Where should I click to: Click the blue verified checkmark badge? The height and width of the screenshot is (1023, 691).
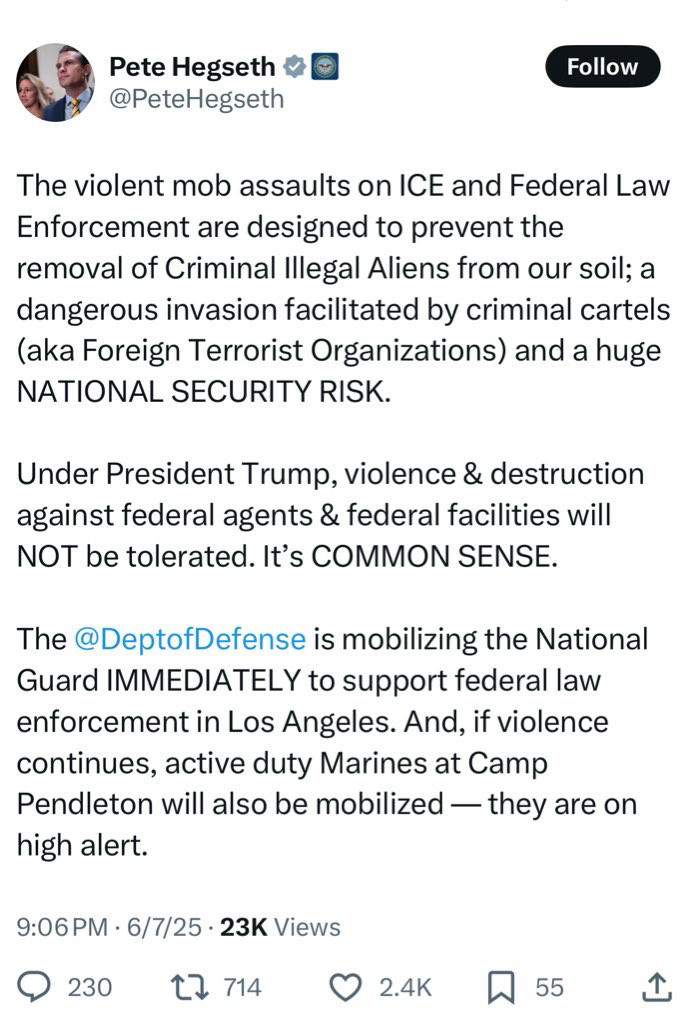tap(294, 67)
